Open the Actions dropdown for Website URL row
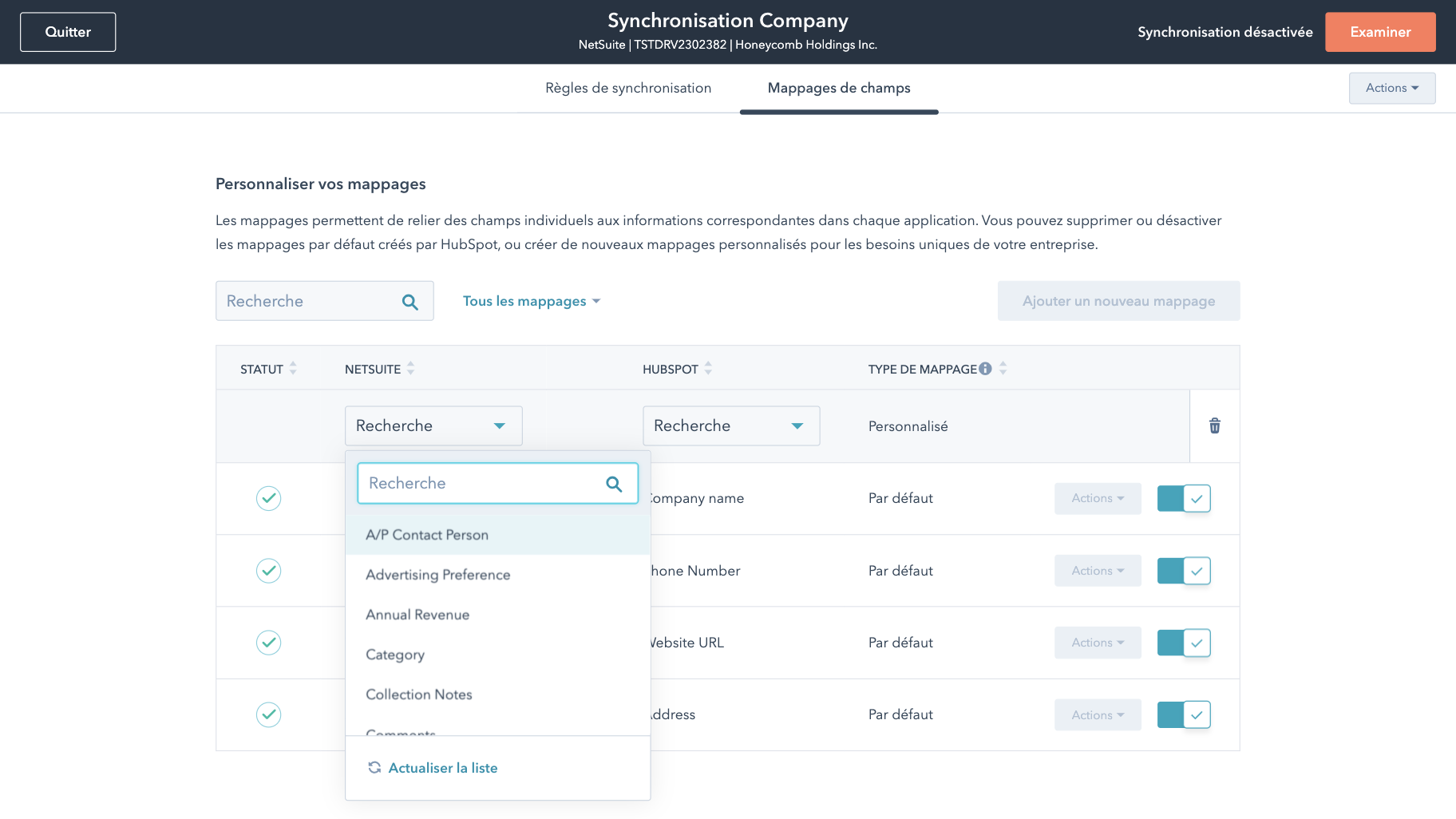The image size is (1456, 819). tap(1098, 643)
